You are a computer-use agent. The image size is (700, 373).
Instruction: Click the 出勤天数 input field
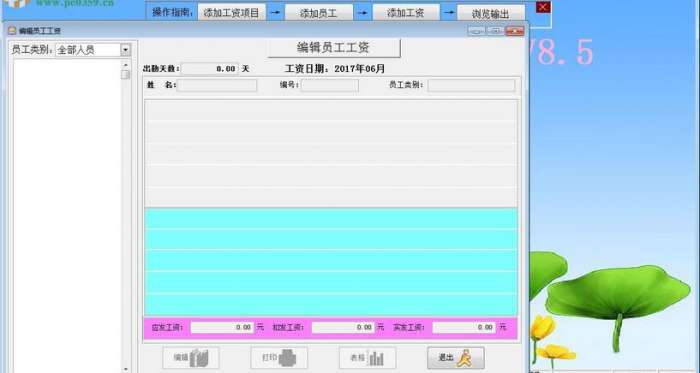coord(210,69)
